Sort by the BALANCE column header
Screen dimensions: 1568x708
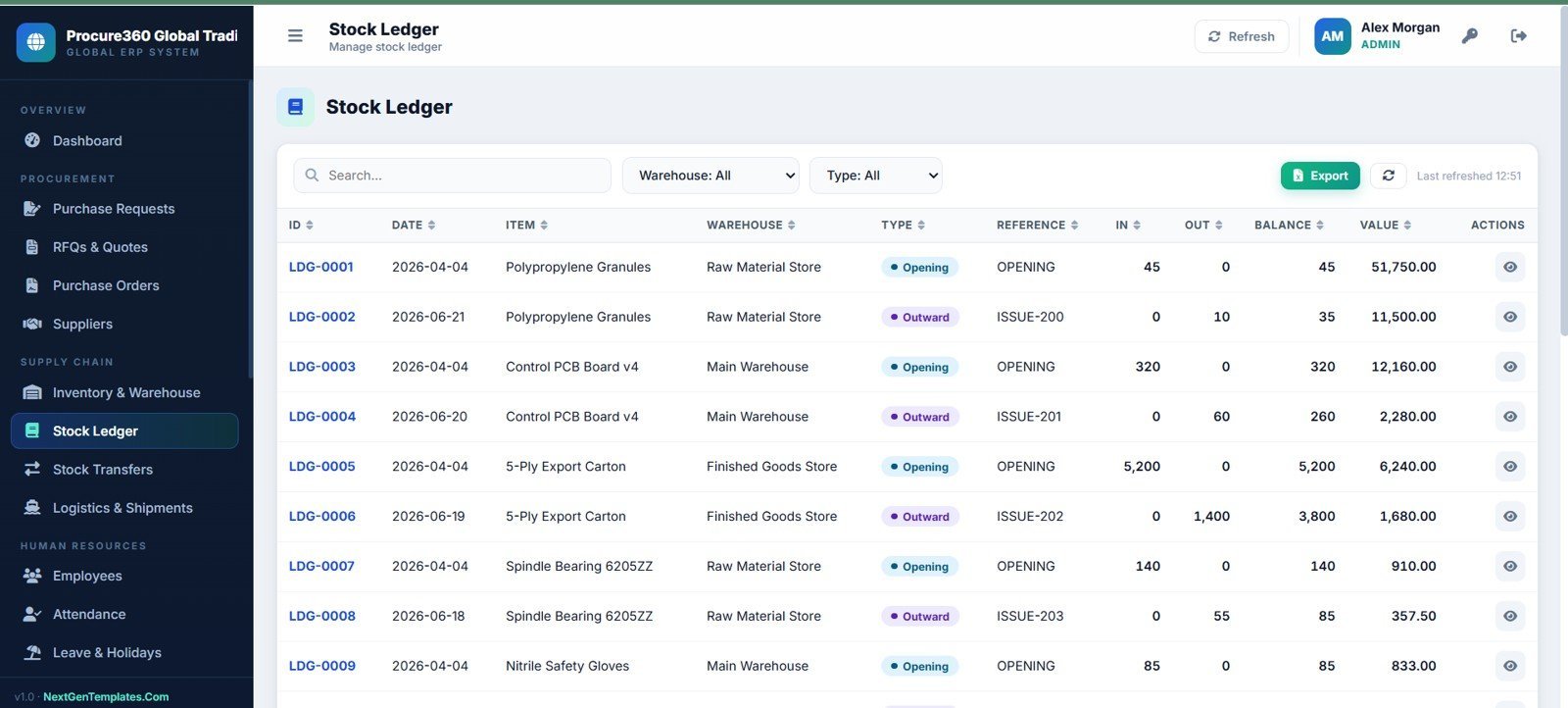click(x=1289, y=225)
